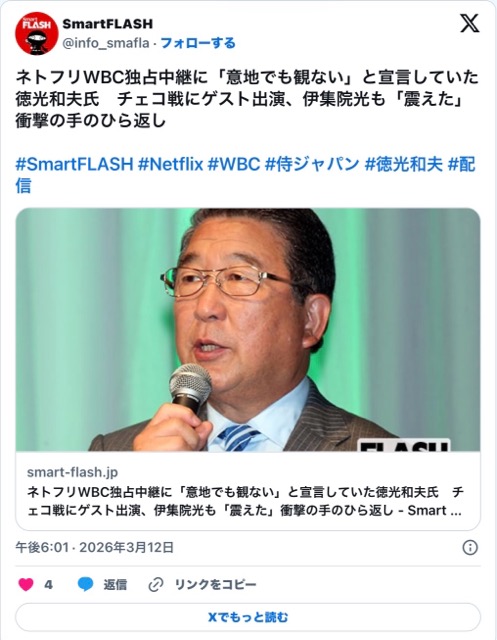Open the @info_smafla handle
This screenshot has height=640, width=497.
tap(106, 43)
